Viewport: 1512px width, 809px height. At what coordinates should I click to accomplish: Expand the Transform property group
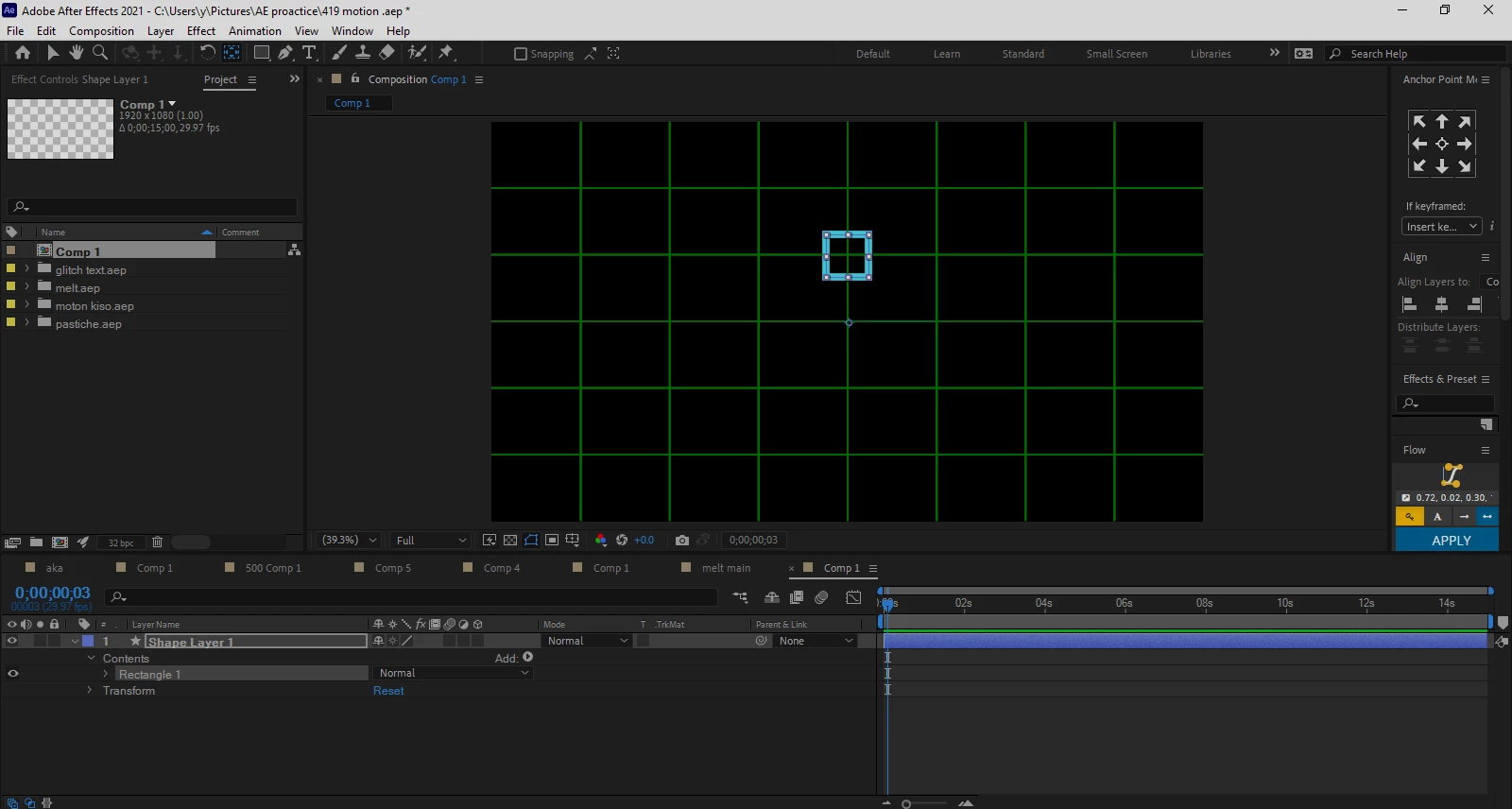(90, 691)
